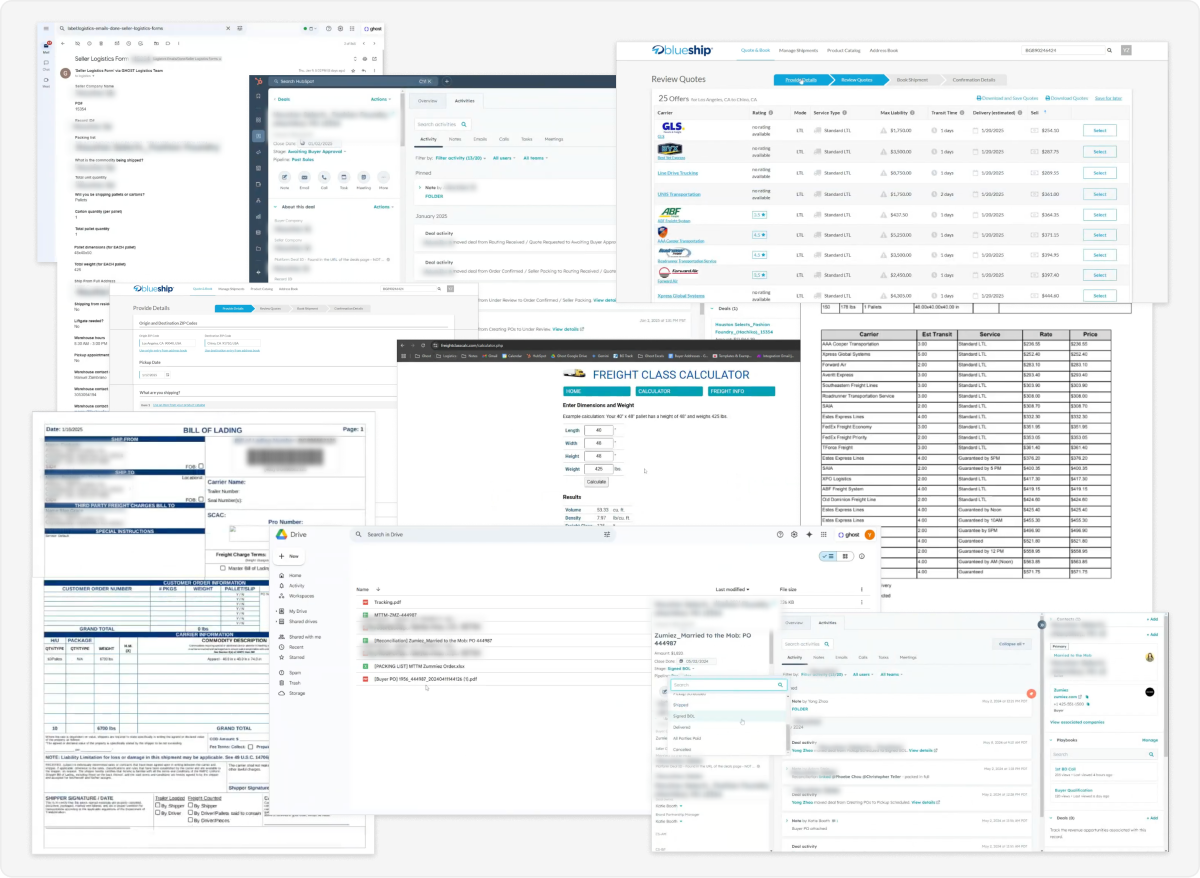Click the Task icon in HubSpot deal panel
Image resolution: width=1200 pixels, height=878 pixels.
coord(343,176)
